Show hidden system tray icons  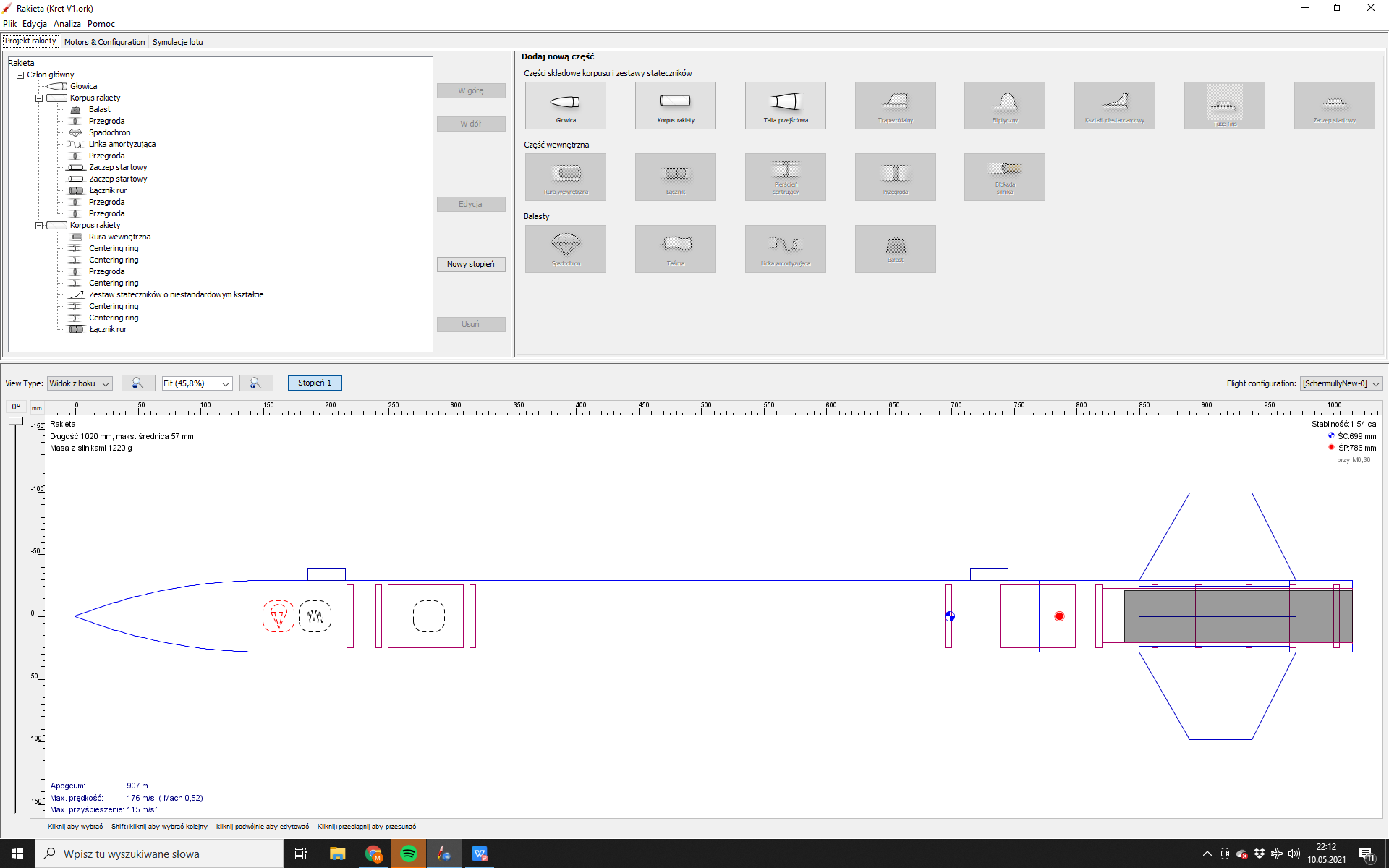[x=1207, y=854]
